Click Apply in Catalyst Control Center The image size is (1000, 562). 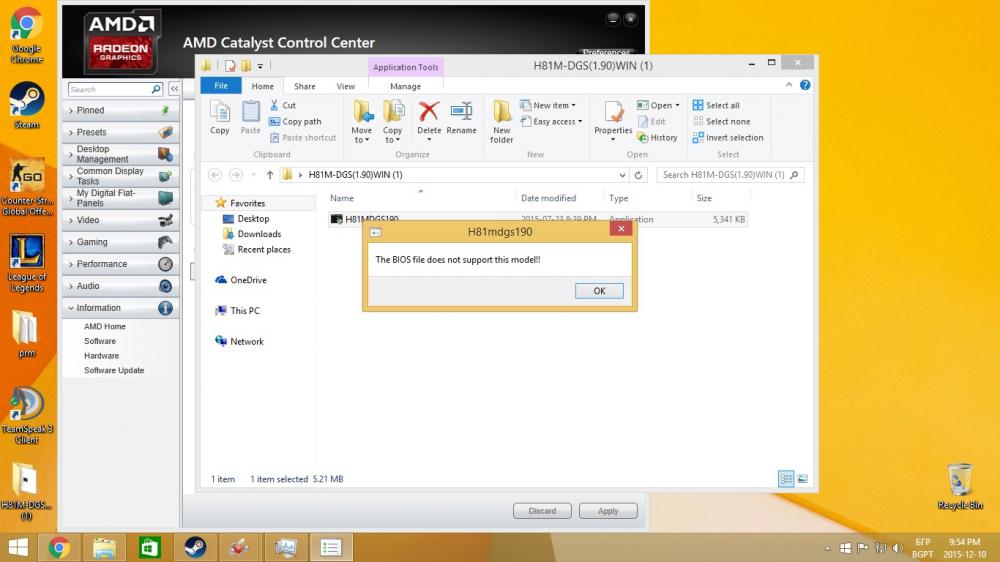pyautogui.click(x=608, y=511)
